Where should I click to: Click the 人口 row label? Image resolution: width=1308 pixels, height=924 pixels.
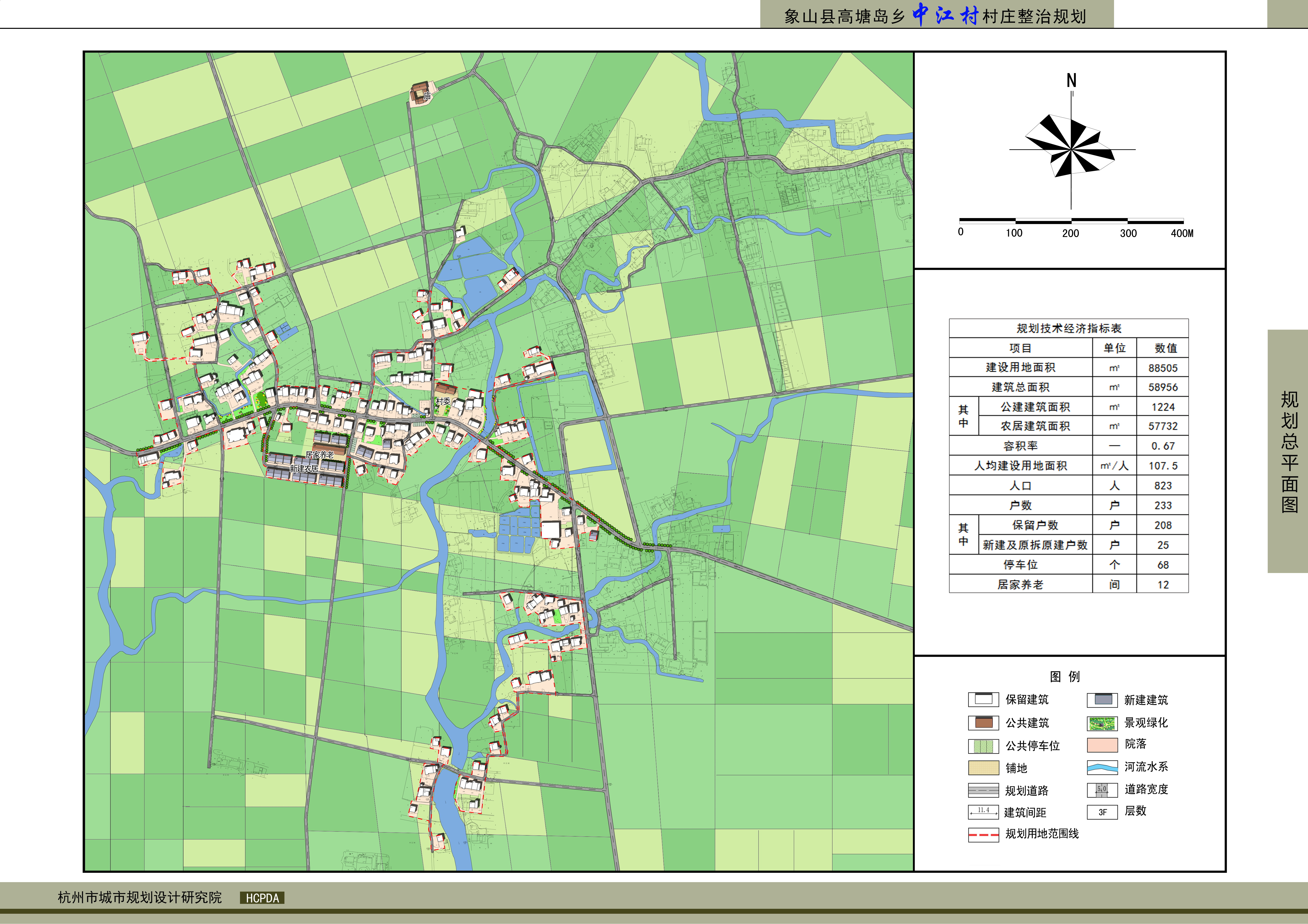tap(1020, 486)
